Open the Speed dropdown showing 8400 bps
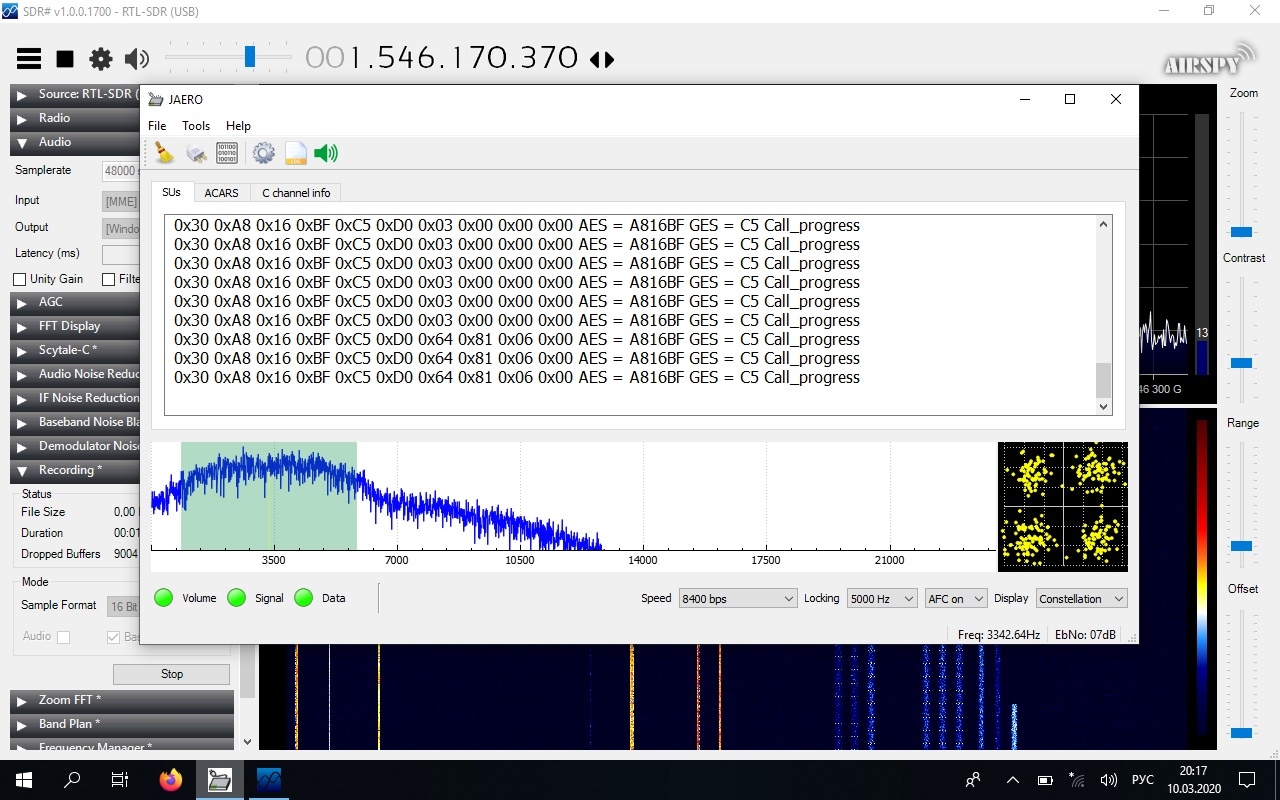The image size is (1280, 800). tap(737, 599)
